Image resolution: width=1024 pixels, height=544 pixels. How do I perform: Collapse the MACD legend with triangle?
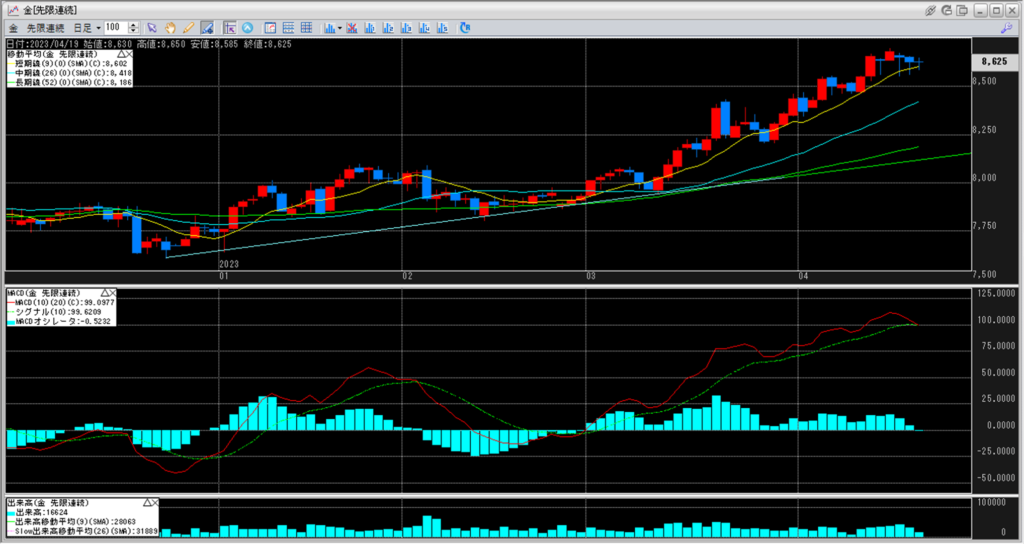point(105,293)
